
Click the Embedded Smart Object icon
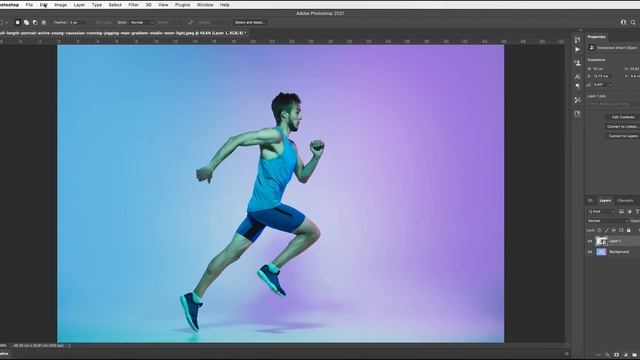[592, 48]
